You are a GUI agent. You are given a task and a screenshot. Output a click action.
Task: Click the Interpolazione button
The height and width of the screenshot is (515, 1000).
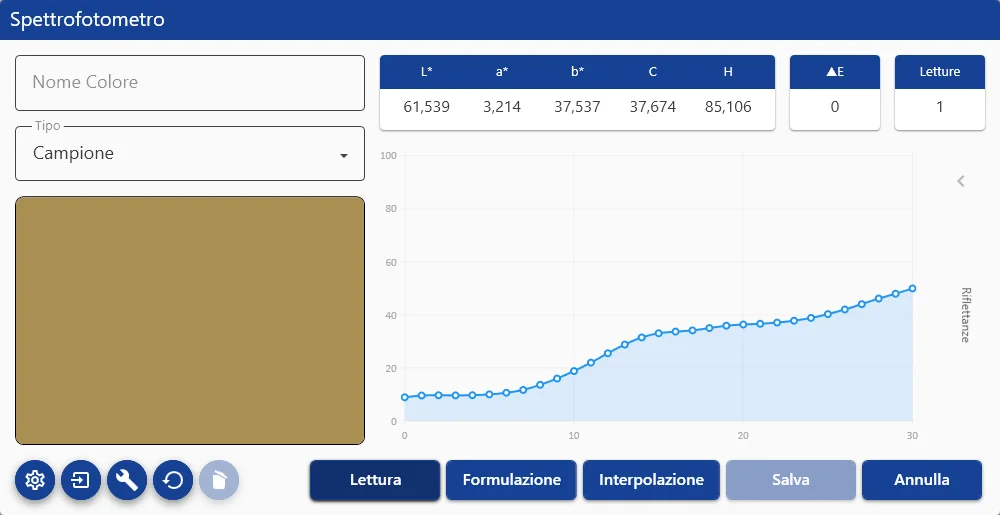651,480
